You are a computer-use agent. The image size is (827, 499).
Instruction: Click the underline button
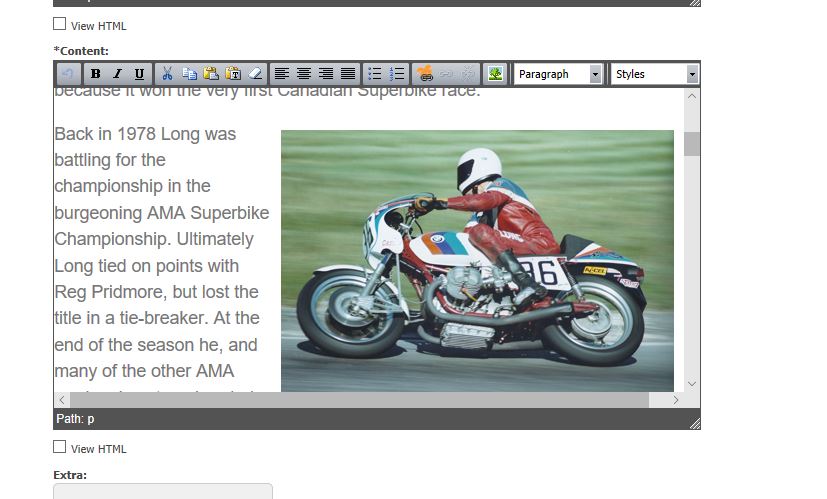click(139, 74)
